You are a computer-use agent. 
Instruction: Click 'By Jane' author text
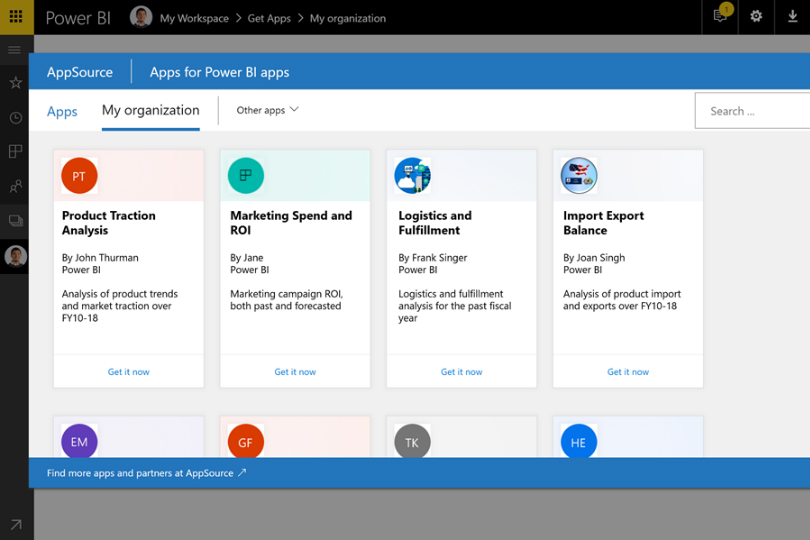tap(246, 257)
